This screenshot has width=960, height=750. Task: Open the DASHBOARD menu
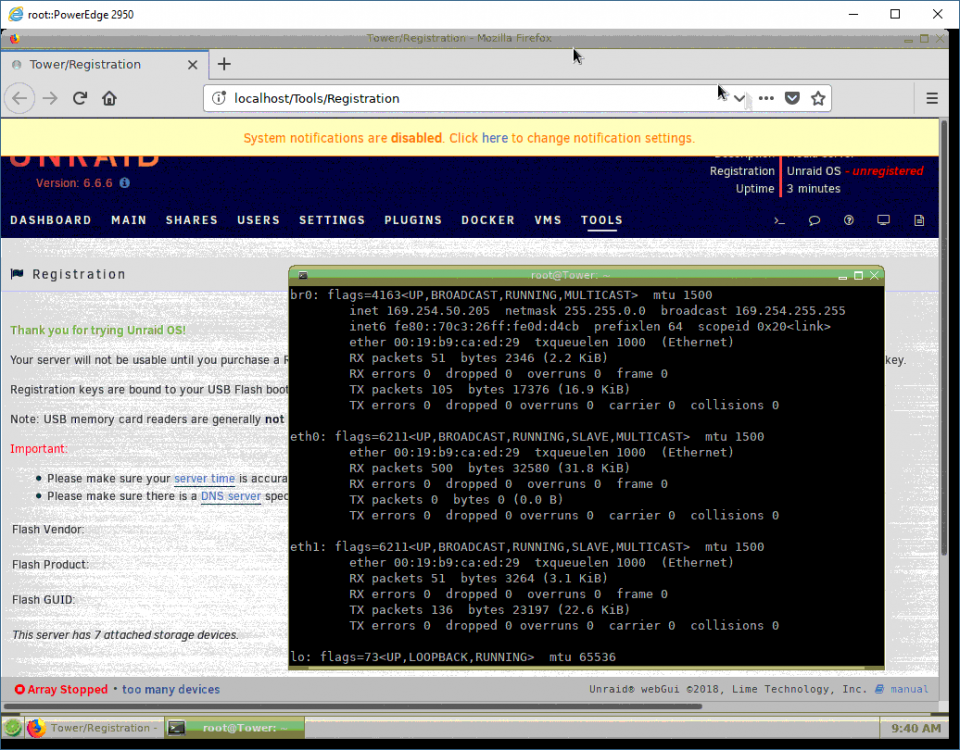pos(51,220)
